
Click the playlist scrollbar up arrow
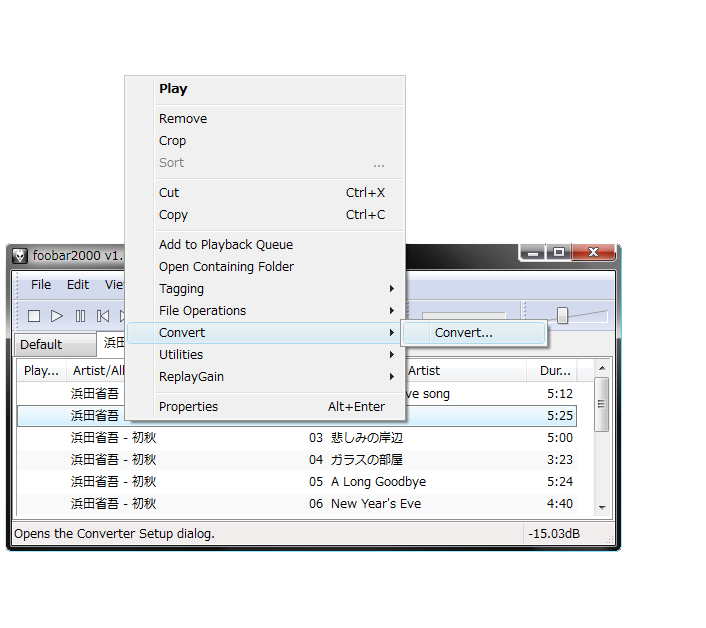coord(602,368)
